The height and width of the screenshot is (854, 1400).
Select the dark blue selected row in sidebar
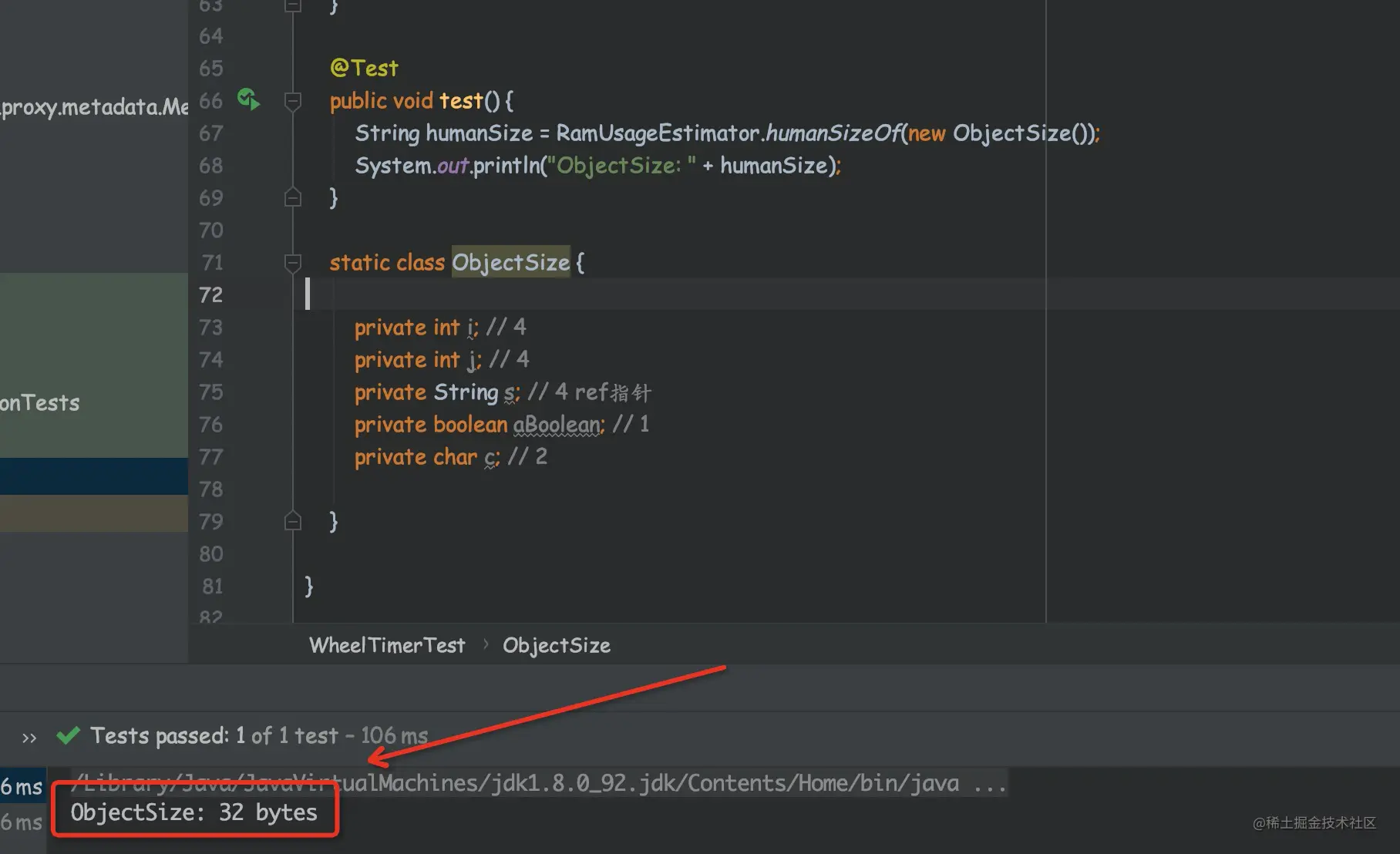(x=94, y=476)
